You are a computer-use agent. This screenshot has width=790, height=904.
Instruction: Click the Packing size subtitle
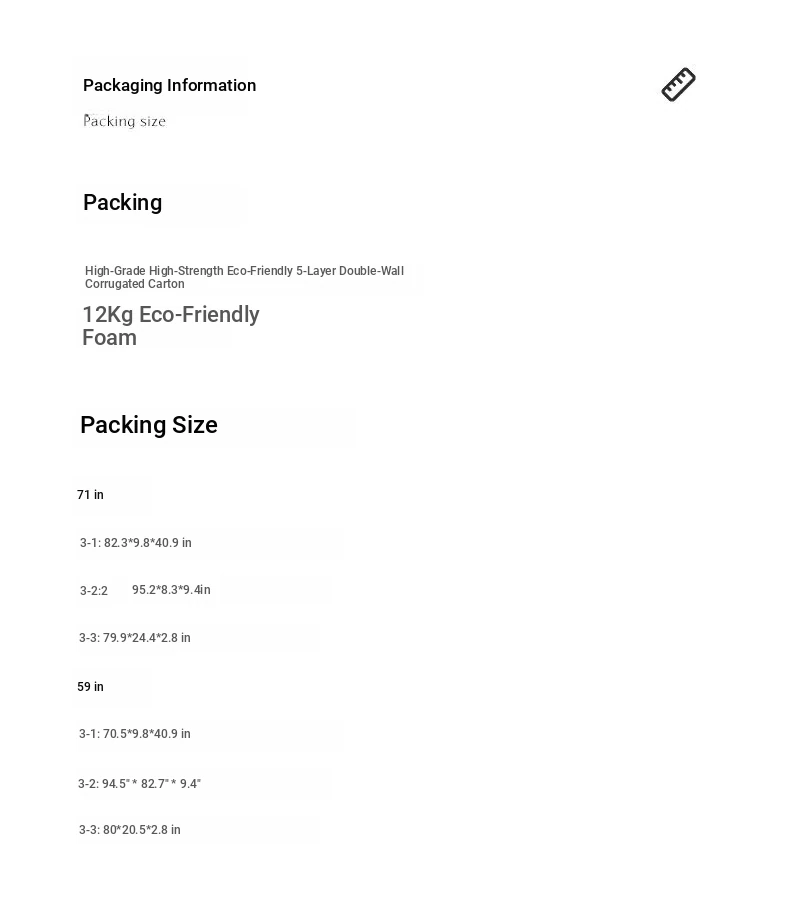125,121
